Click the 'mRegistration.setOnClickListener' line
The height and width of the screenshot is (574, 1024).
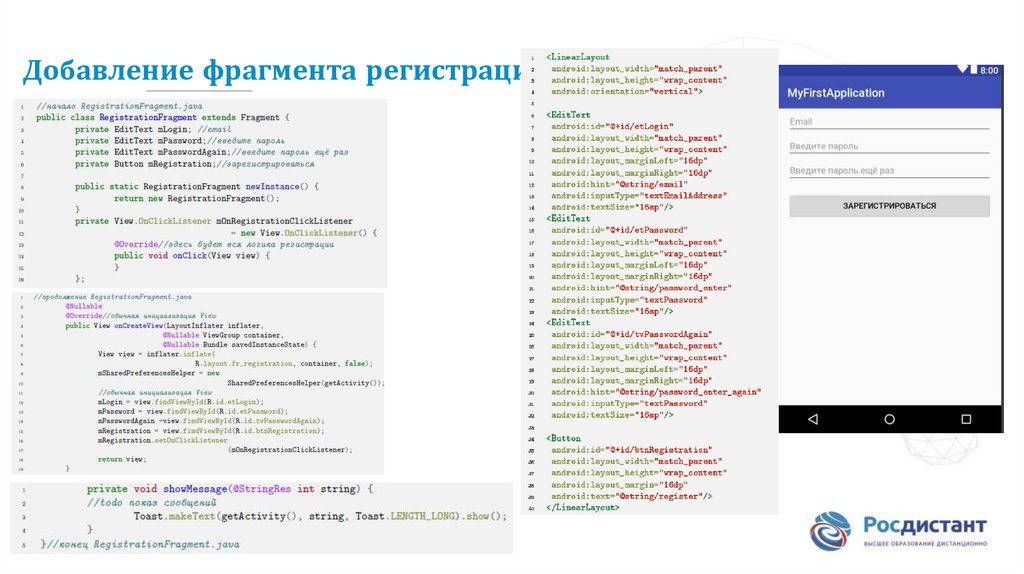(163, 441)
